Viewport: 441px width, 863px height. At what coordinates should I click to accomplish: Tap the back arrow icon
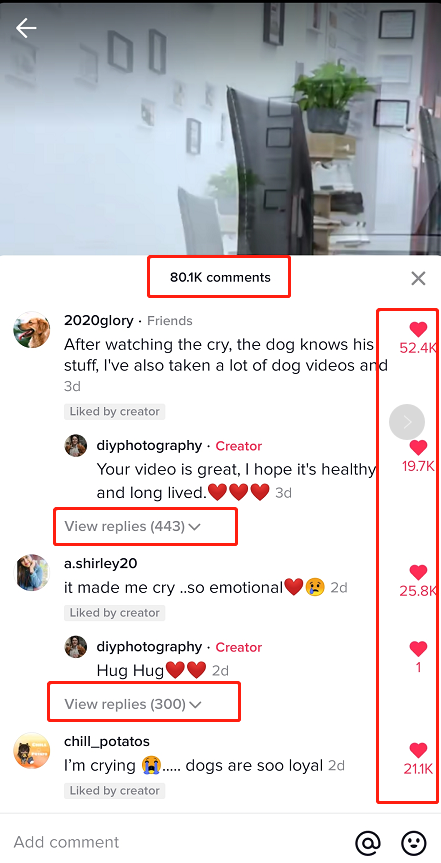click(26, 28)
